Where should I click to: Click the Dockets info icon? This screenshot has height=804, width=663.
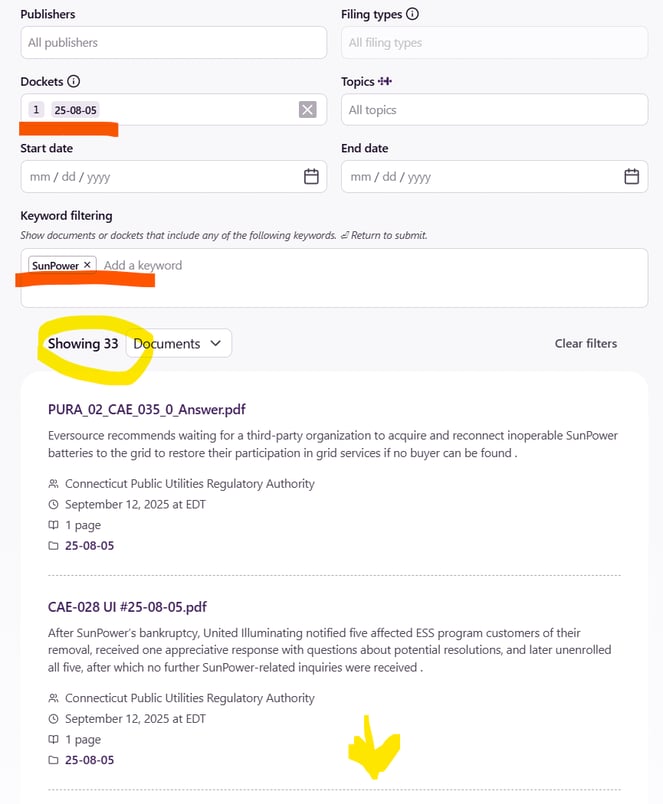tap(74, 81)
